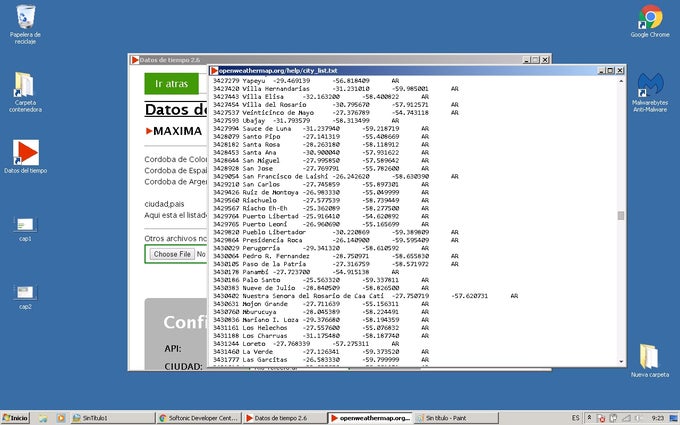Click the scroll up arrow of city list

coord(621,81)
